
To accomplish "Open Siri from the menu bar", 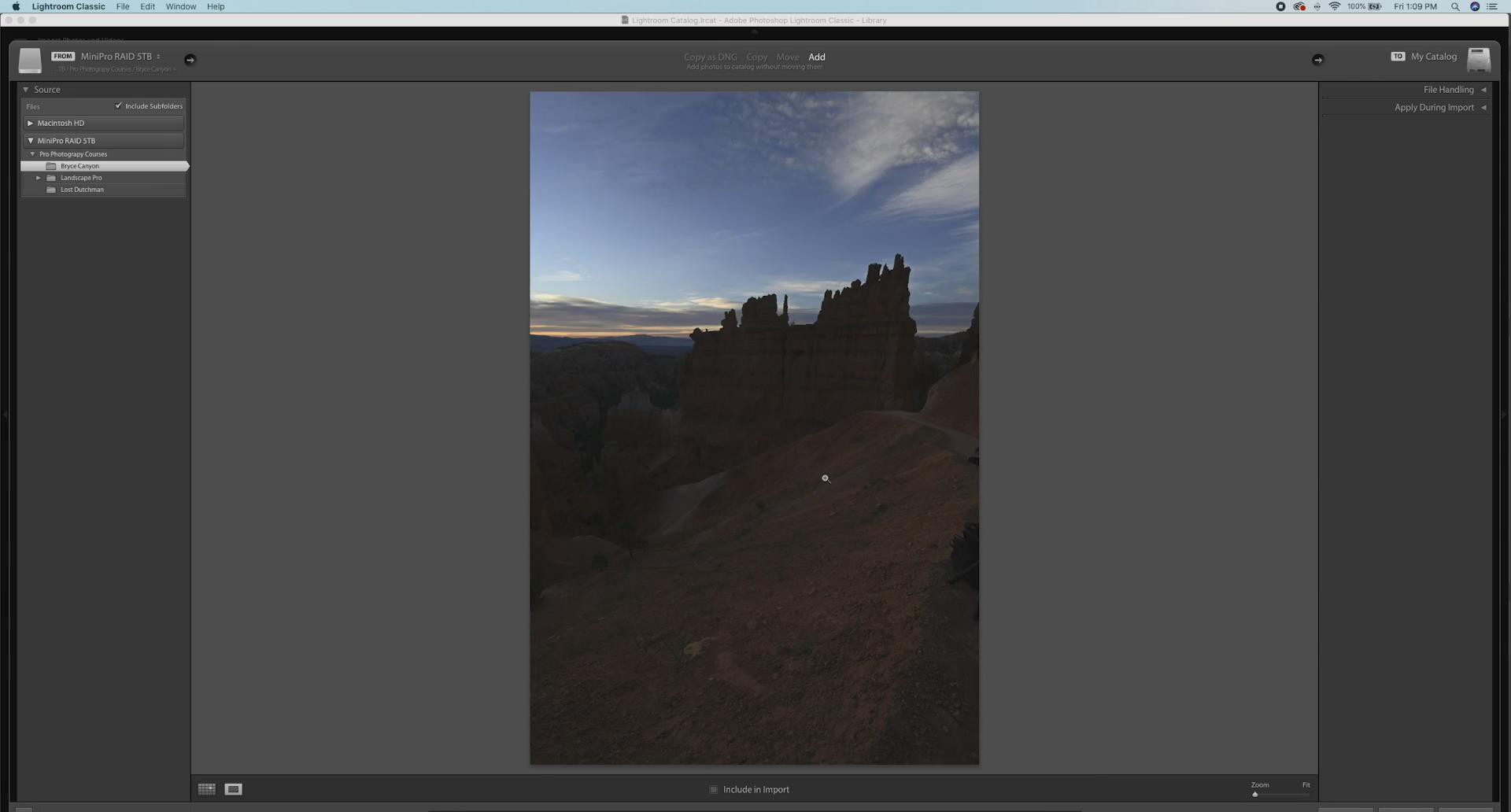I will tap(1475, 6).
